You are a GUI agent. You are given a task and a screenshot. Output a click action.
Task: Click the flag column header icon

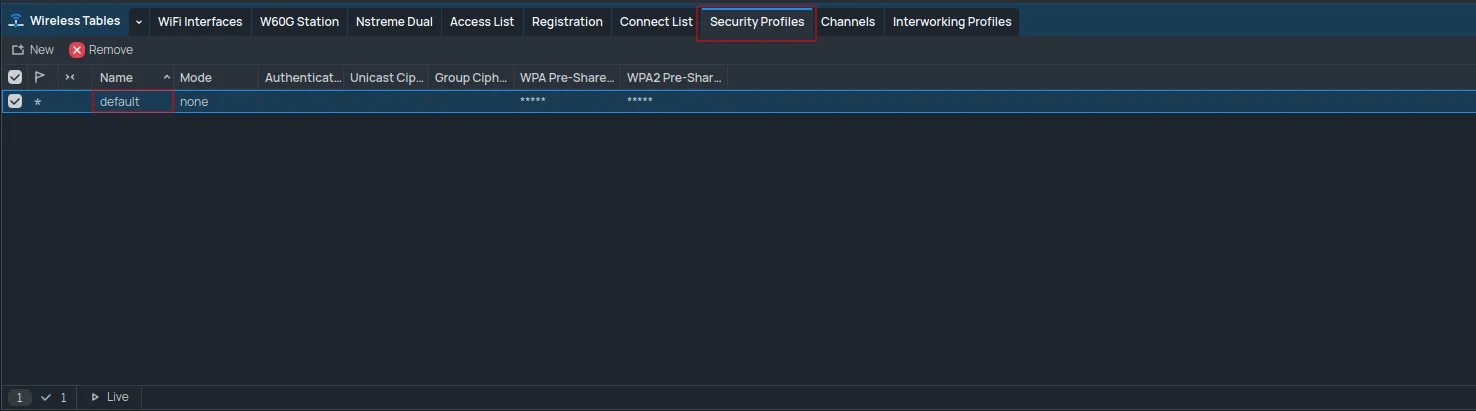tap(40, 77)
